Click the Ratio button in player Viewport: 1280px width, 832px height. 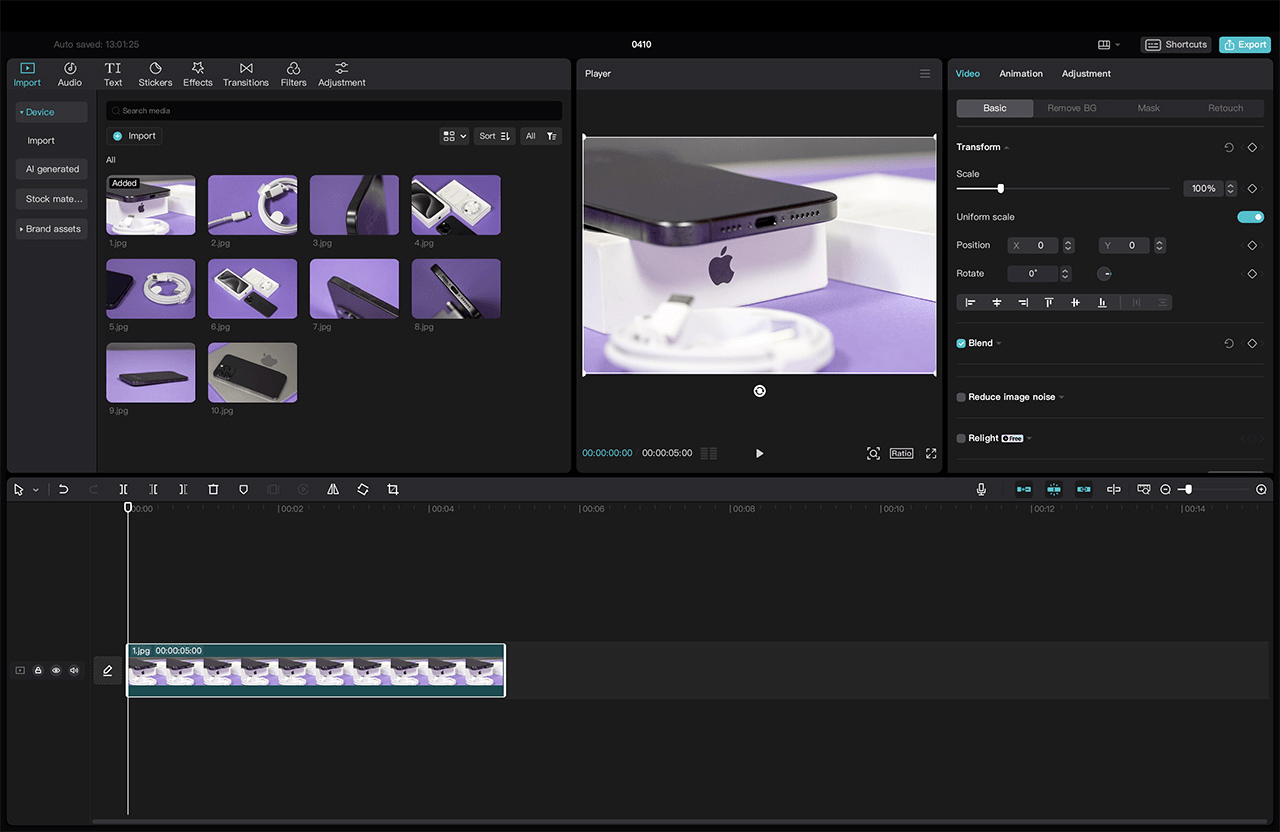[902, 453]
